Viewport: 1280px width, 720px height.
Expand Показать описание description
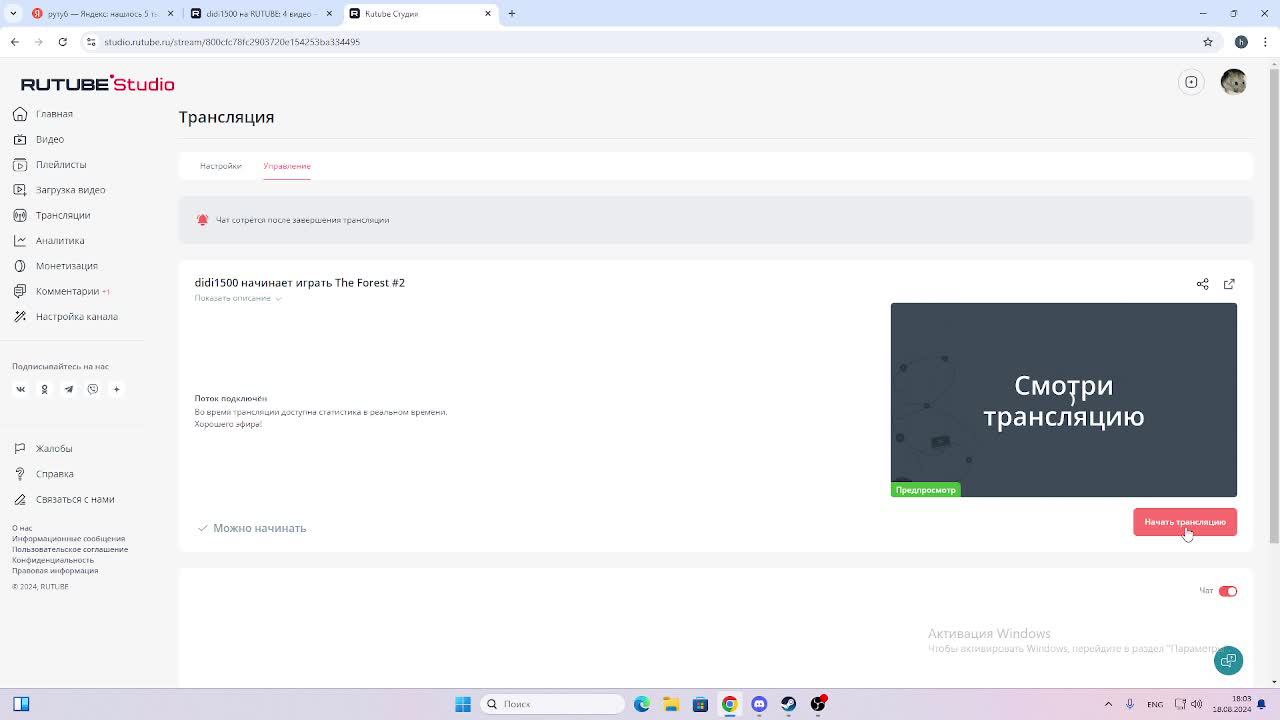238,298
